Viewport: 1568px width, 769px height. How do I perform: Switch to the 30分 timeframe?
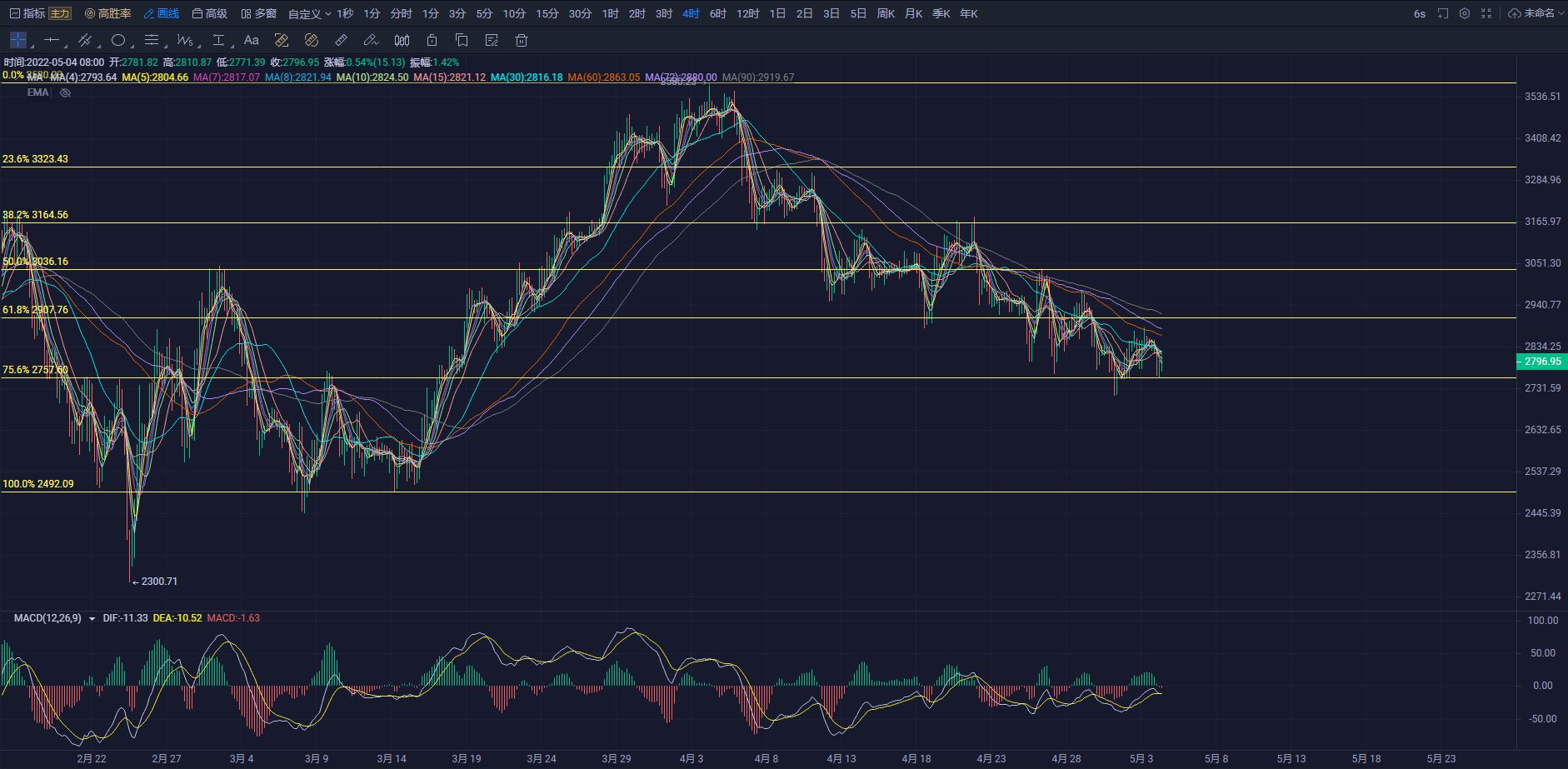tap(580, 13)
